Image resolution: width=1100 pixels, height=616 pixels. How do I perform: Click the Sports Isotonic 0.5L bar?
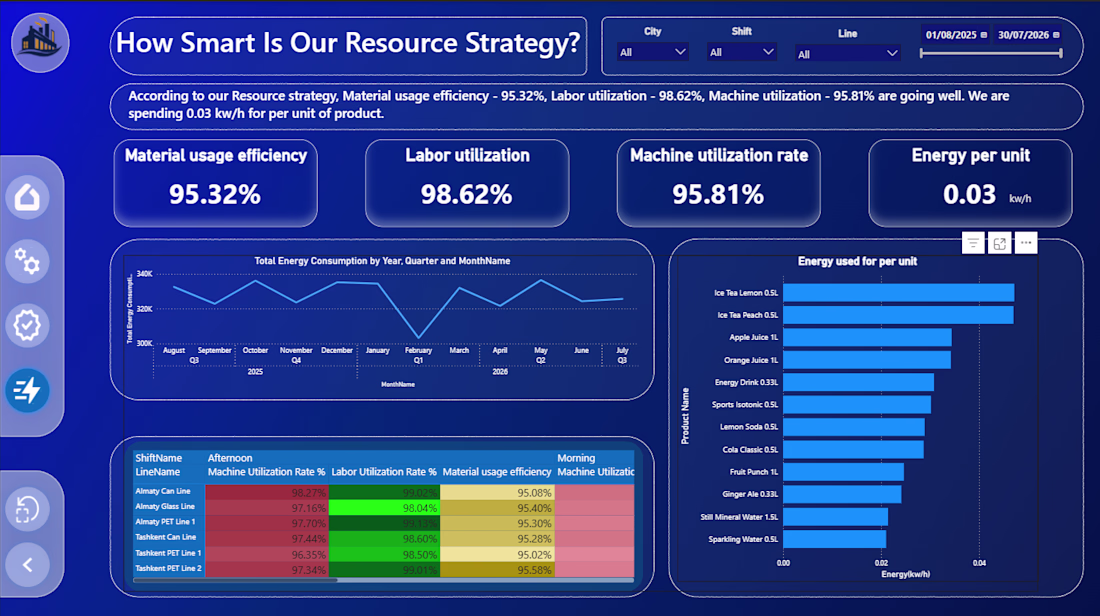857,405
